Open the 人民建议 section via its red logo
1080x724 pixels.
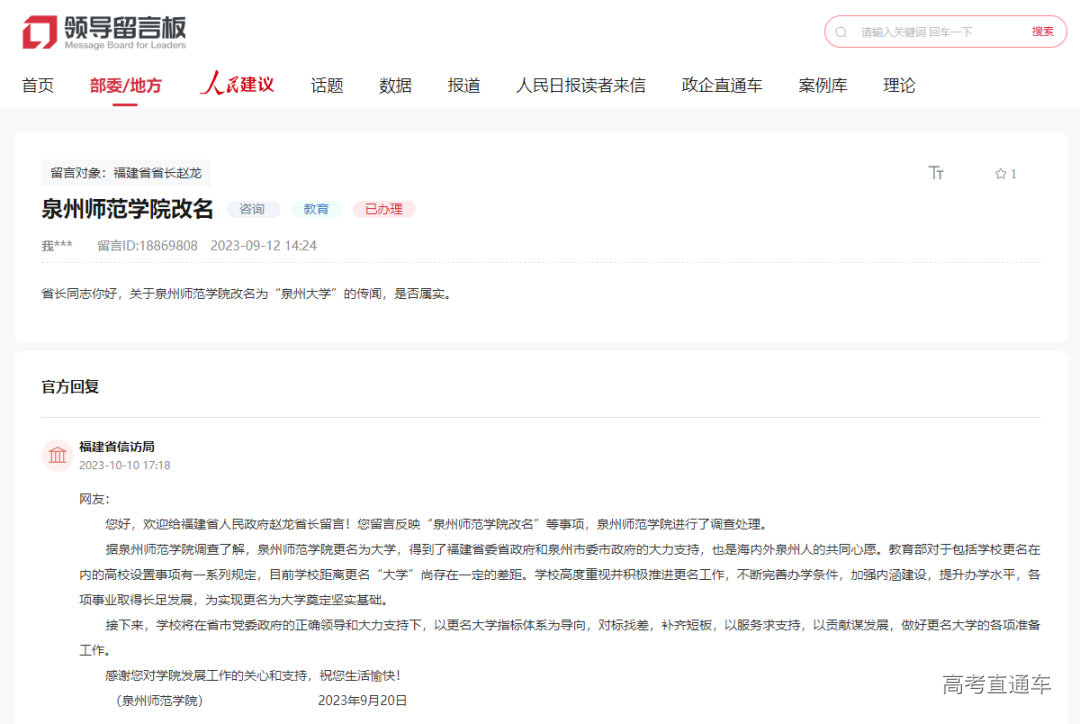pos(237,85)
